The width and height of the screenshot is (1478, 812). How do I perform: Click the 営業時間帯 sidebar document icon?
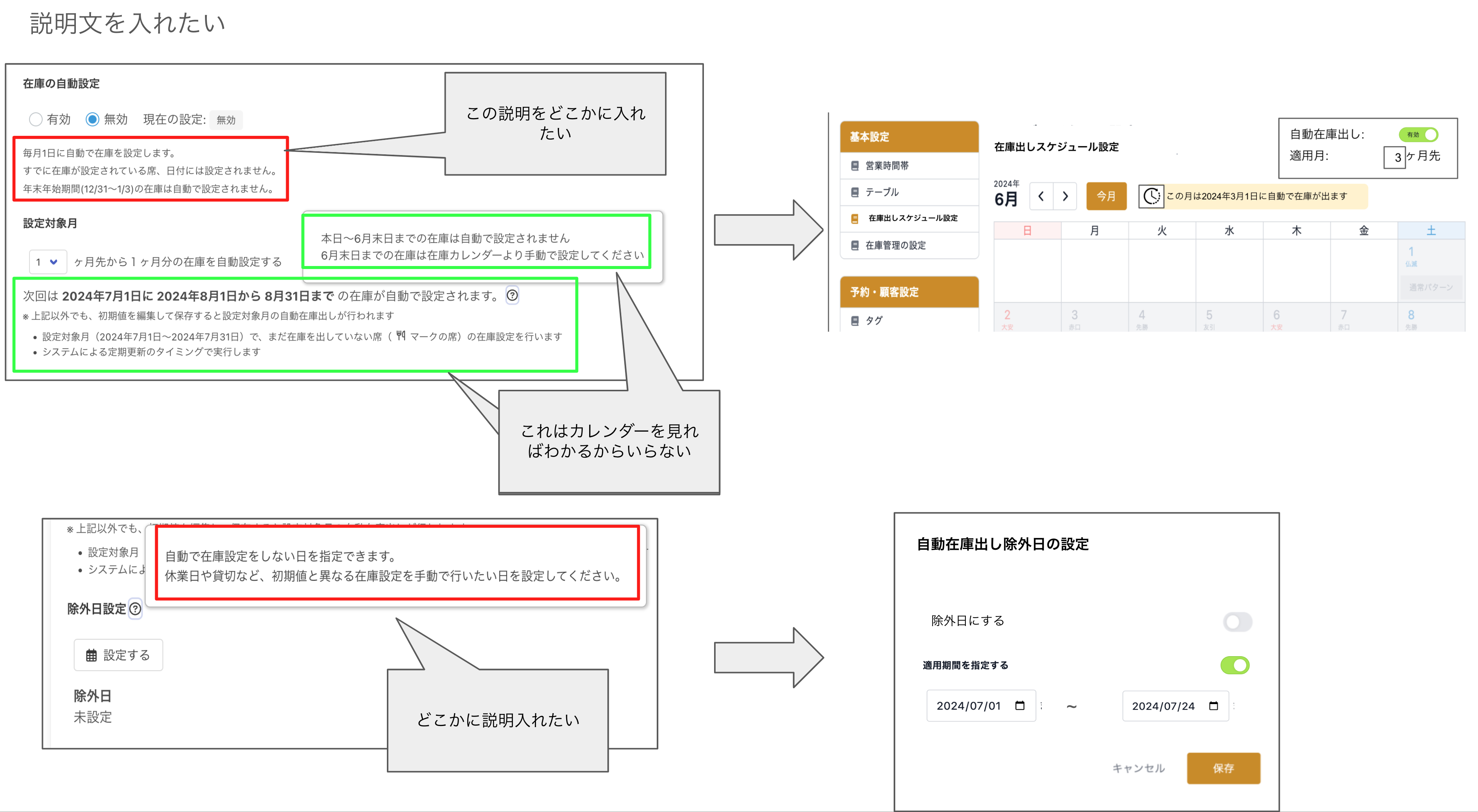point(855,166)
